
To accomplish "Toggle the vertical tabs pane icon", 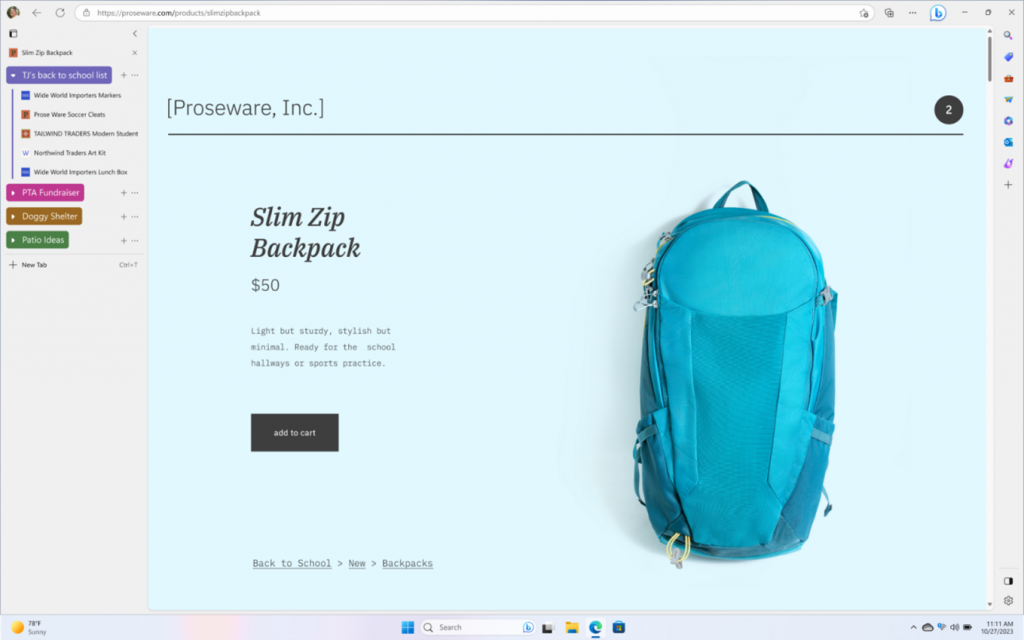I will [13, 33].
